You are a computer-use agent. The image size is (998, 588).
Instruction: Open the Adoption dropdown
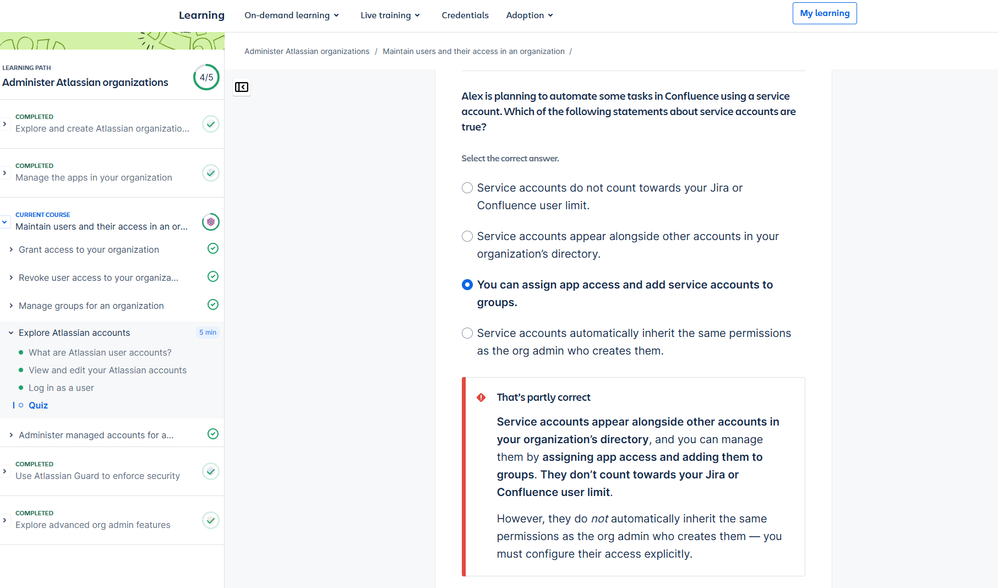[x=529, y=15]
